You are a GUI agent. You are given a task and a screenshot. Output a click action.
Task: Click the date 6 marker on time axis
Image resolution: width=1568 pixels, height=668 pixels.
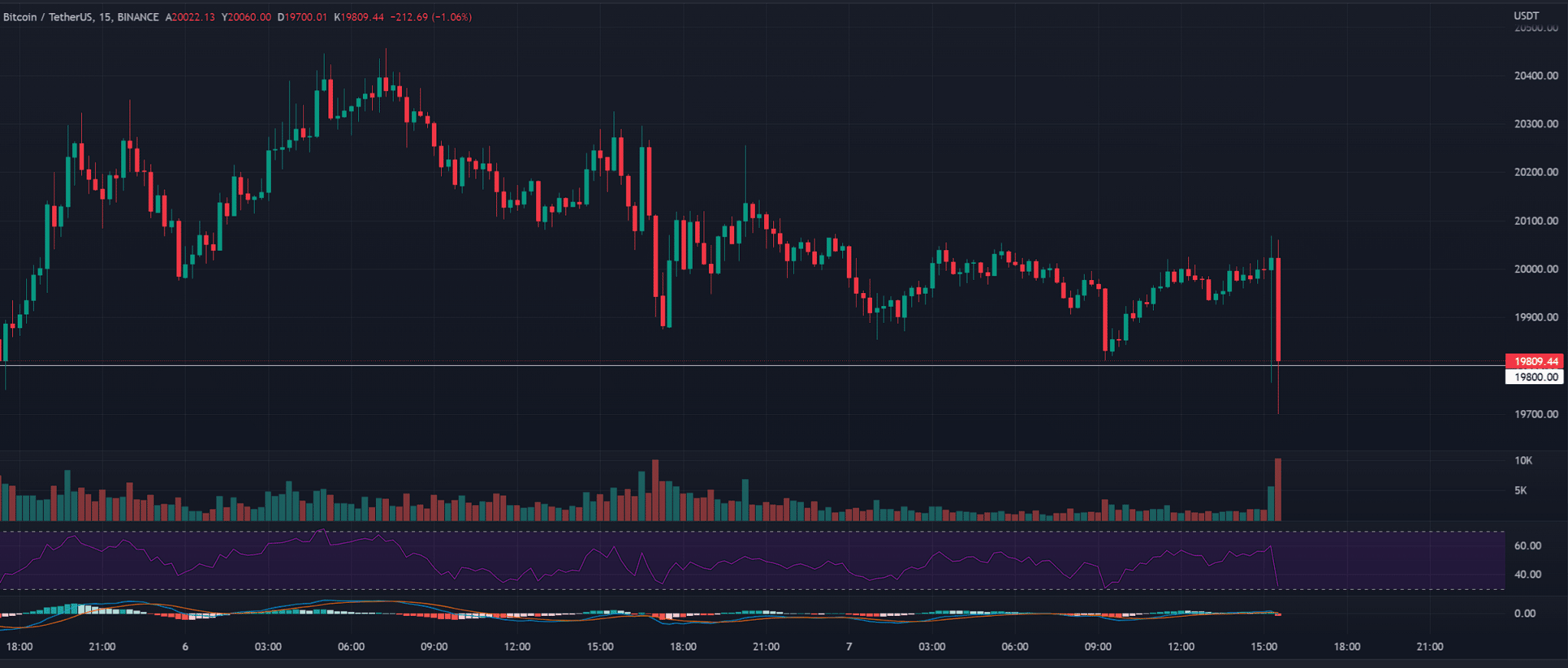185,647
